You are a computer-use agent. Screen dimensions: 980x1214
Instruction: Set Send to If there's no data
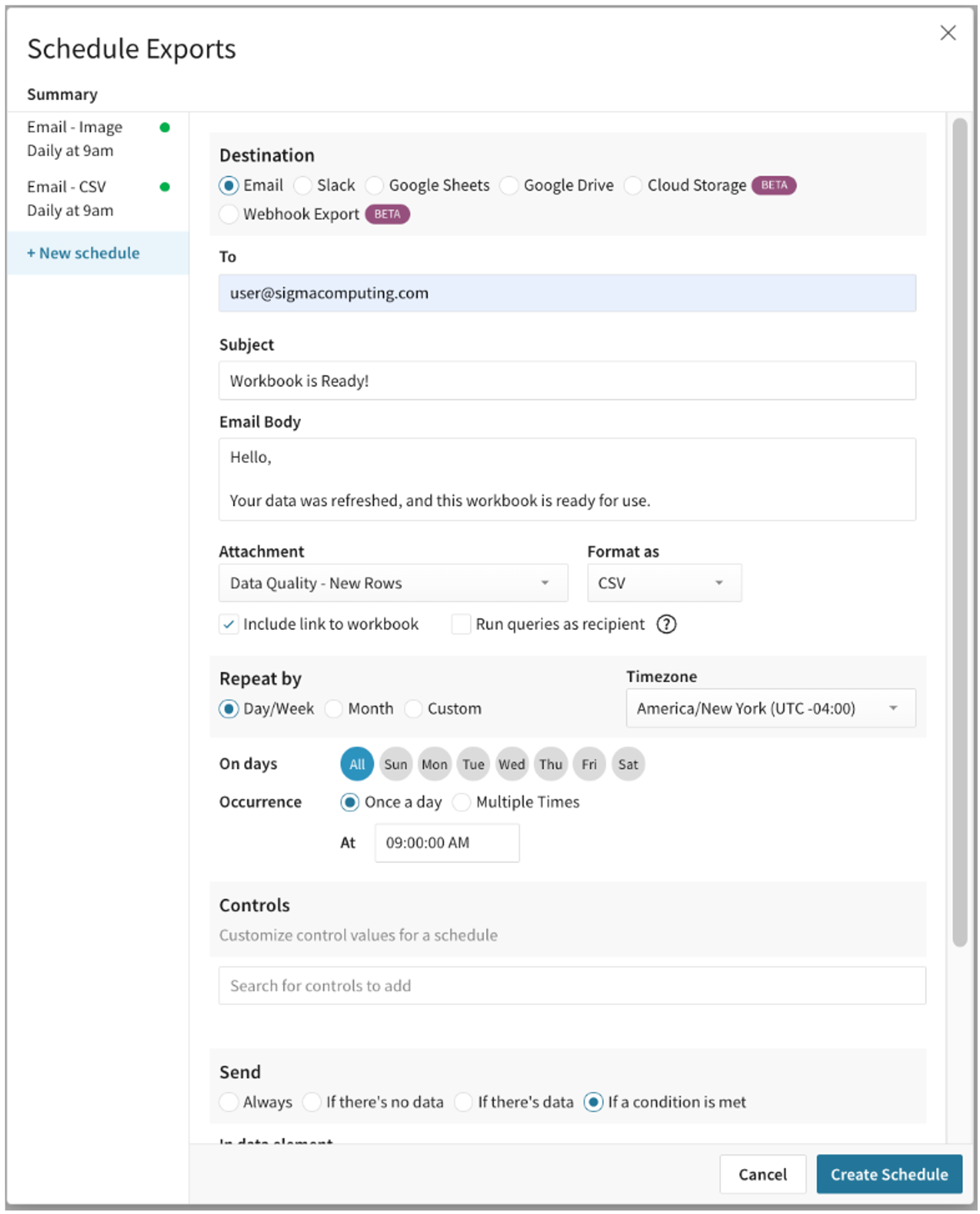(312, 1102)
